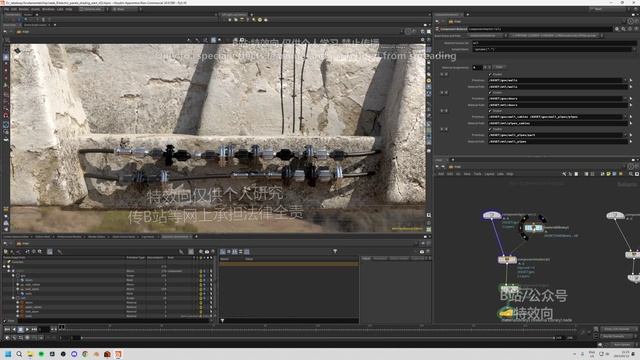Click the parameter panel node info icon
640x360 pixels.
tap(630, 29)
